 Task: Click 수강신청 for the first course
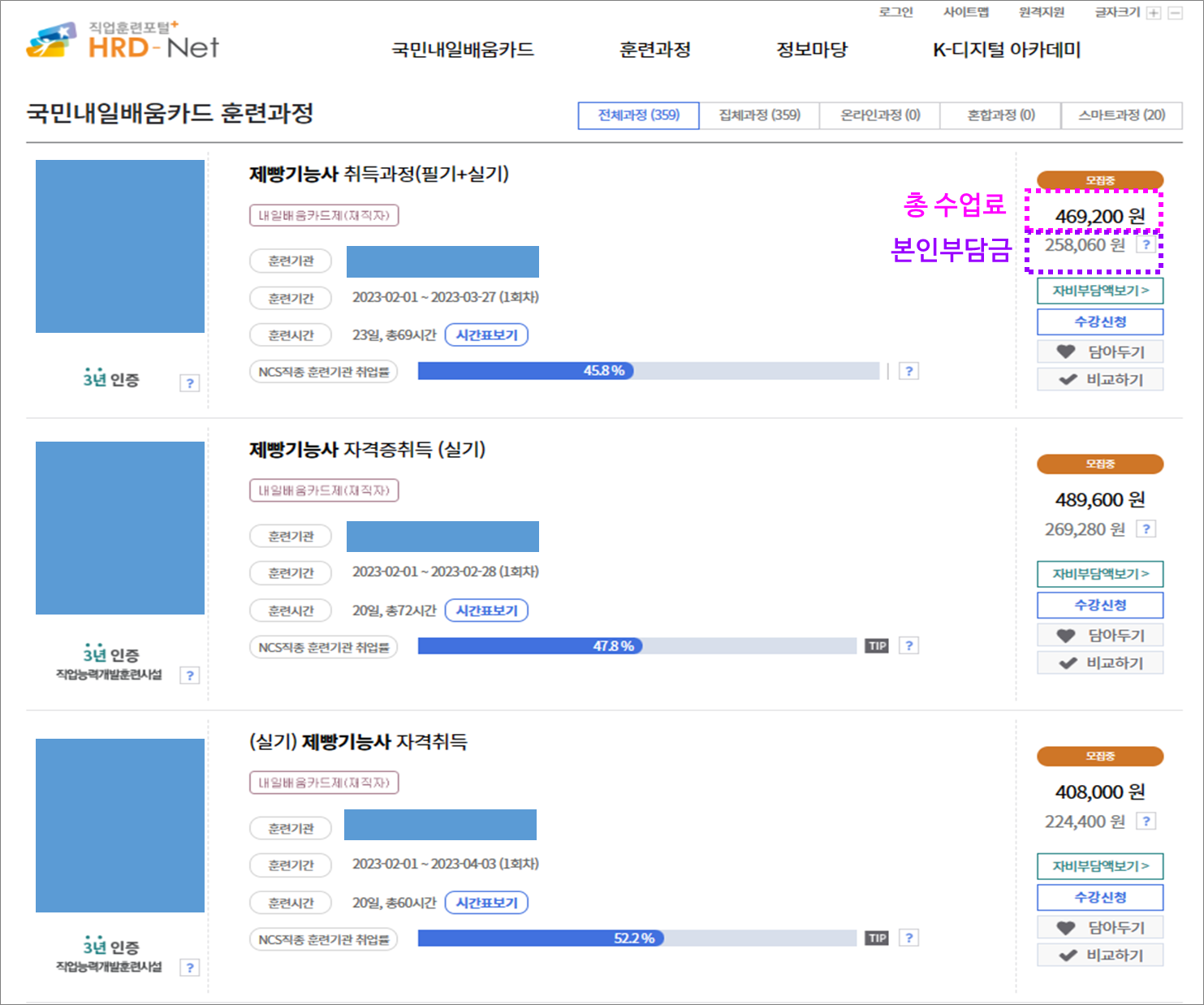pos(1099,321)
